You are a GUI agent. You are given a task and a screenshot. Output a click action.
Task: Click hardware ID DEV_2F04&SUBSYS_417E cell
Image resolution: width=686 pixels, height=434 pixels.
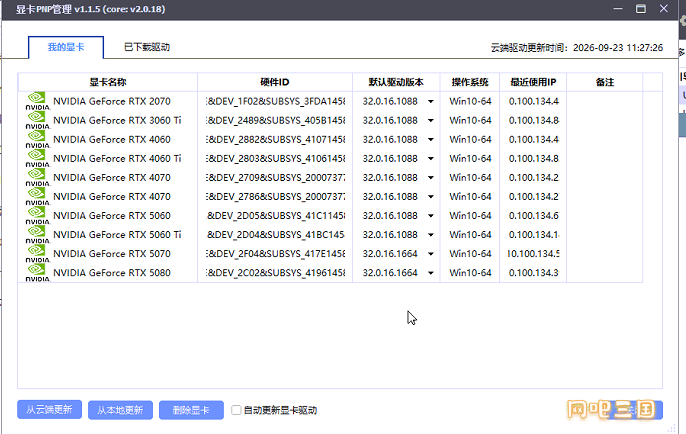(x=275, y=254)
